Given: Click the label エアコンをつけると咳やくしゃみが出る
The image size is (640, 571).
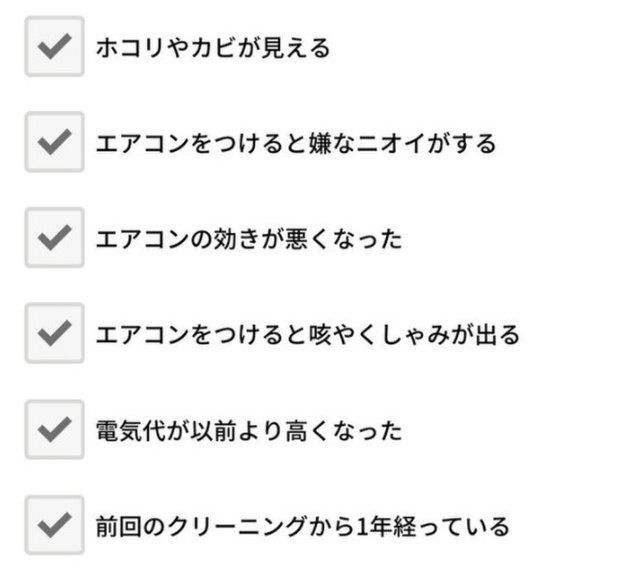Looking at the screenshot, I should (x=307, y=335).
